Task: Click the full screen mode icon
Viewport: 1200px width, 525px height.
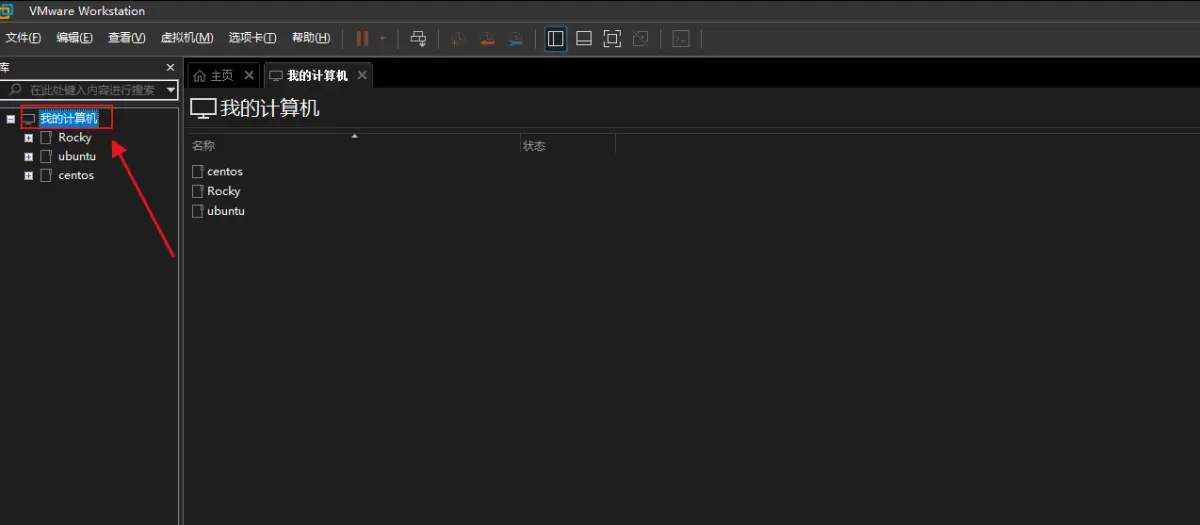Action: click(x=612, y=39)
